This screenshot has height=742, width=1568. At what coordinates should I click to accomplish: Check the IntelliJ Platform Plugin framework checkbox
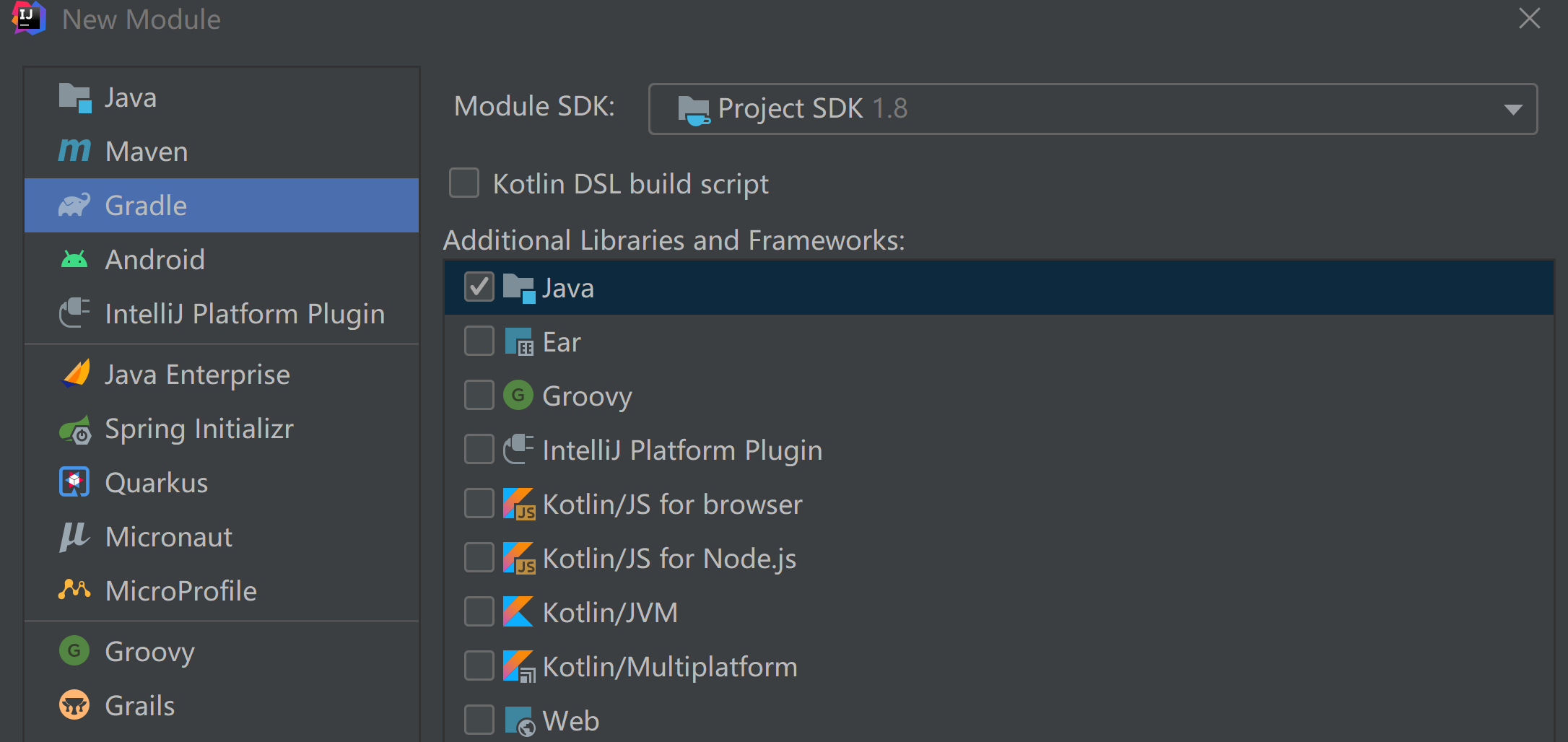(x=479, y=449)
